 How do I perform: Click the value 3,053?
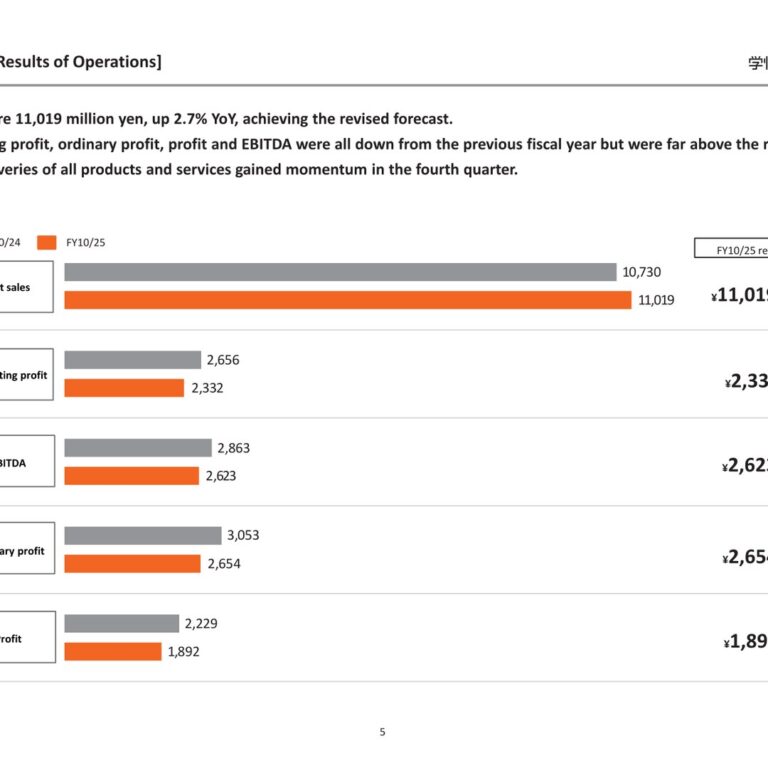click(243, 535)
